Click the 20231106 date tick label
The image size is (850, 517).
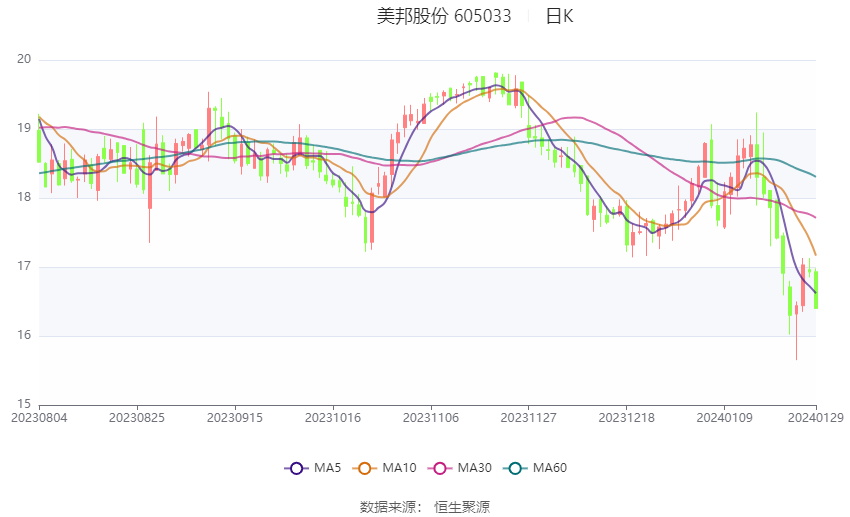[431, 416]
